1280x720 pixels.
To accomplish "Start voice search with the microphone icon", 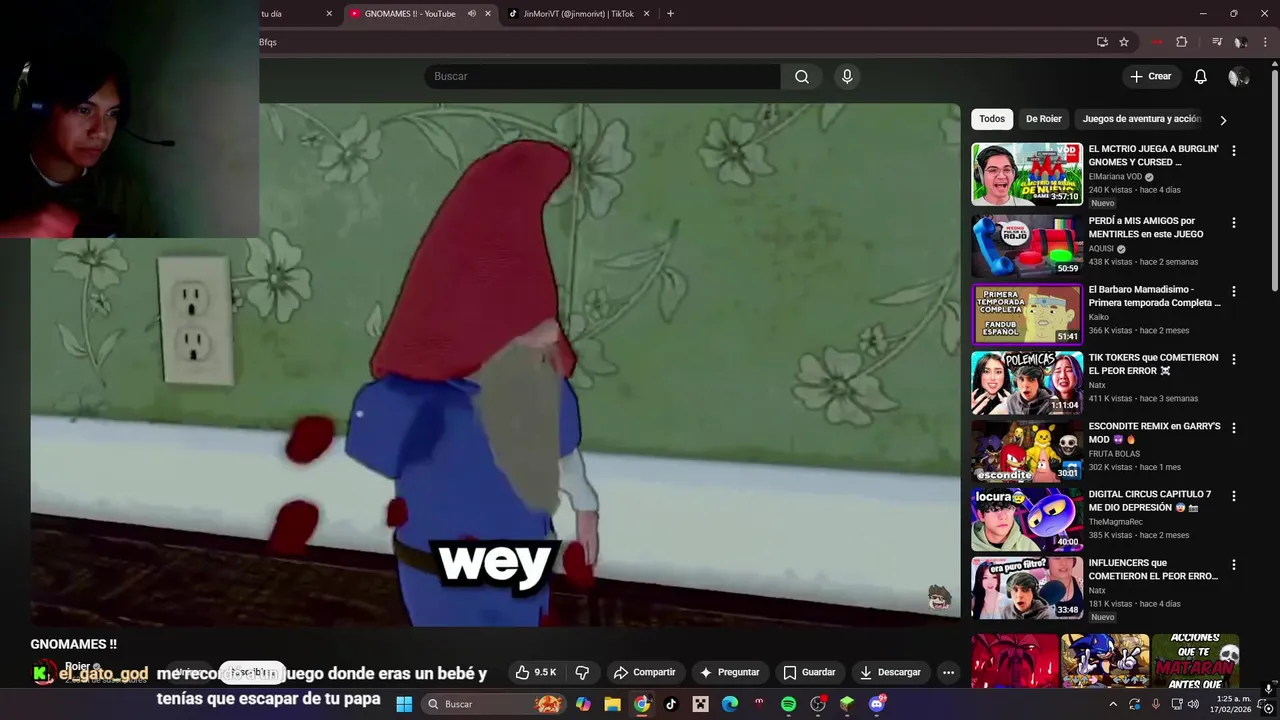I will (847, 76).
